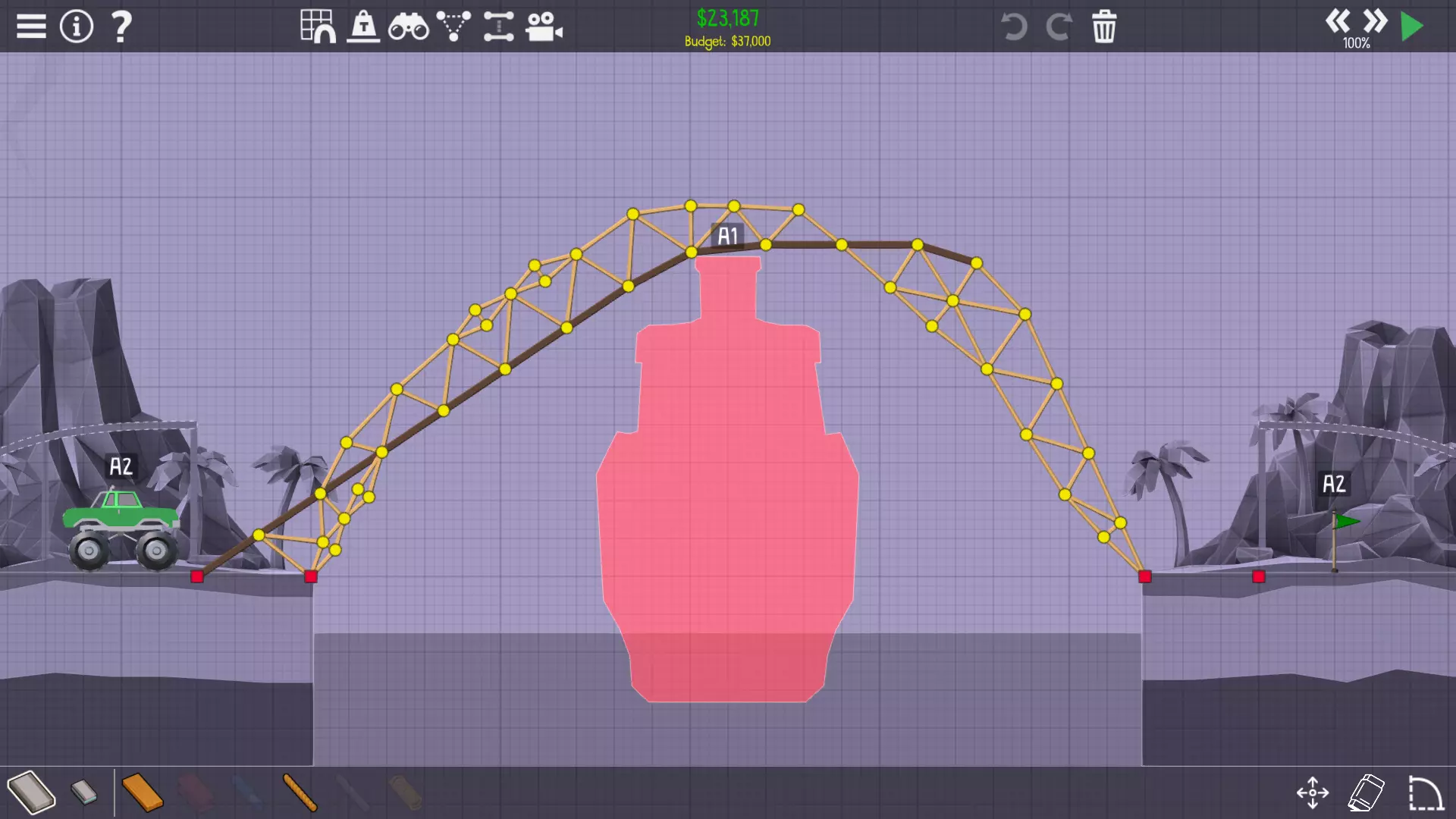
Task: Open the camera settings icon
Action: pos(544,27)
